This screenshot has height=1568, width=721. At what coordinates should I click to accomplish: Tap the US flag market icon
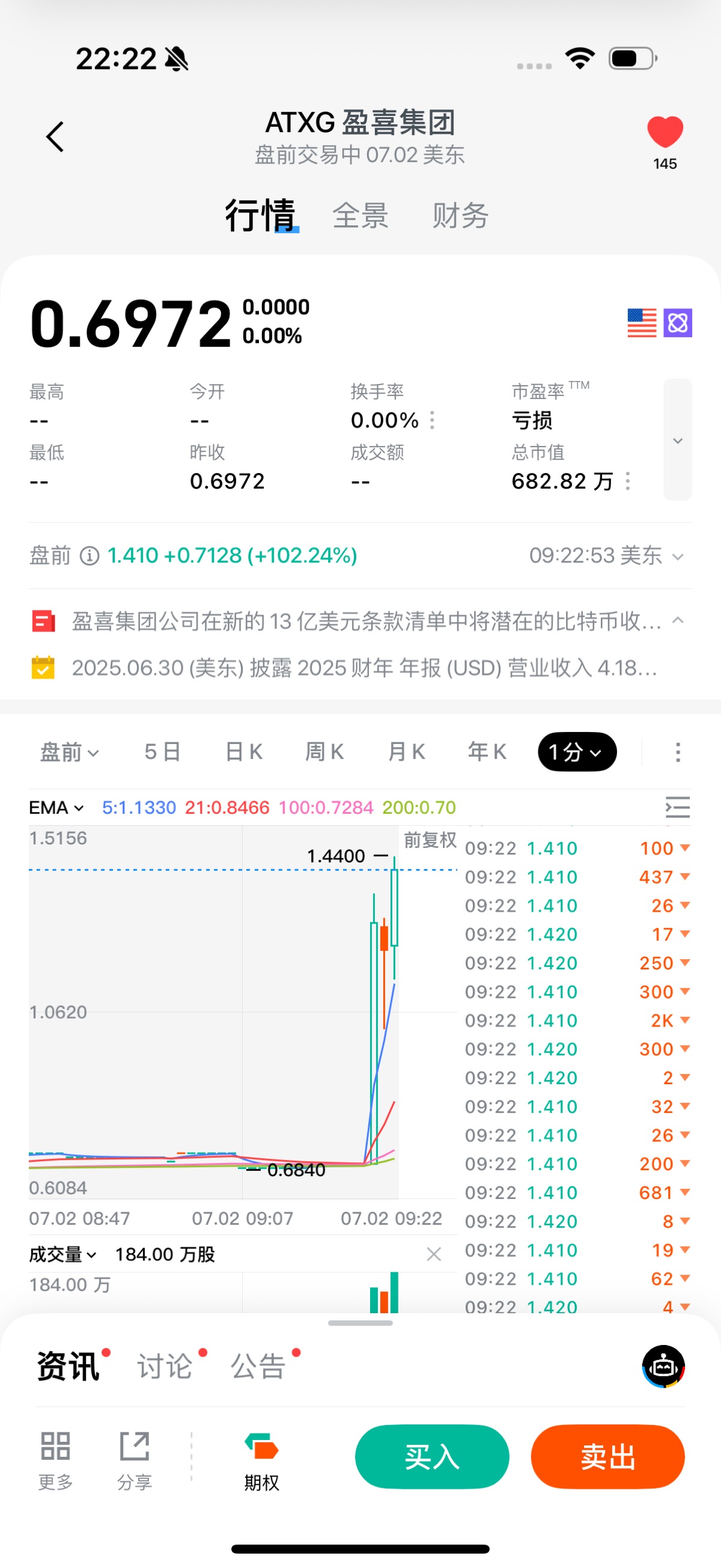(641, 323)
